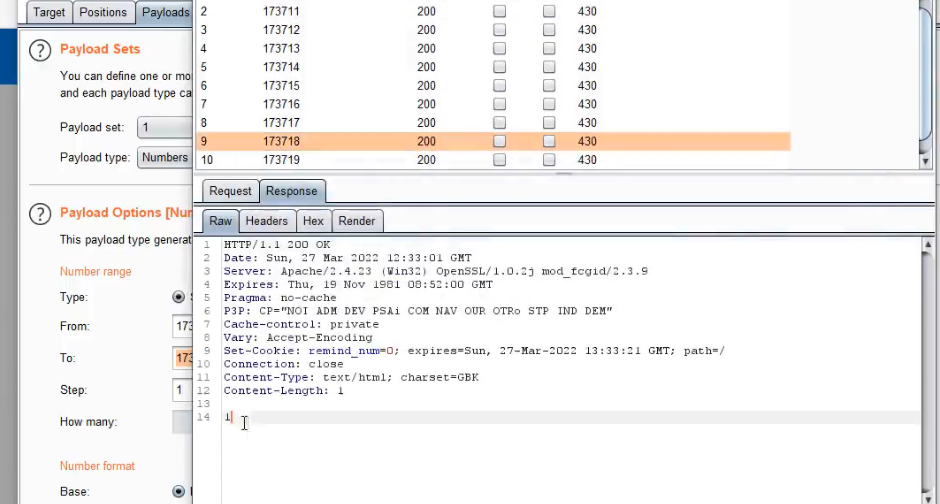This screenshot has height=504, width=940.
Task: Click the response body on line 14
Action: pos(228,417)
